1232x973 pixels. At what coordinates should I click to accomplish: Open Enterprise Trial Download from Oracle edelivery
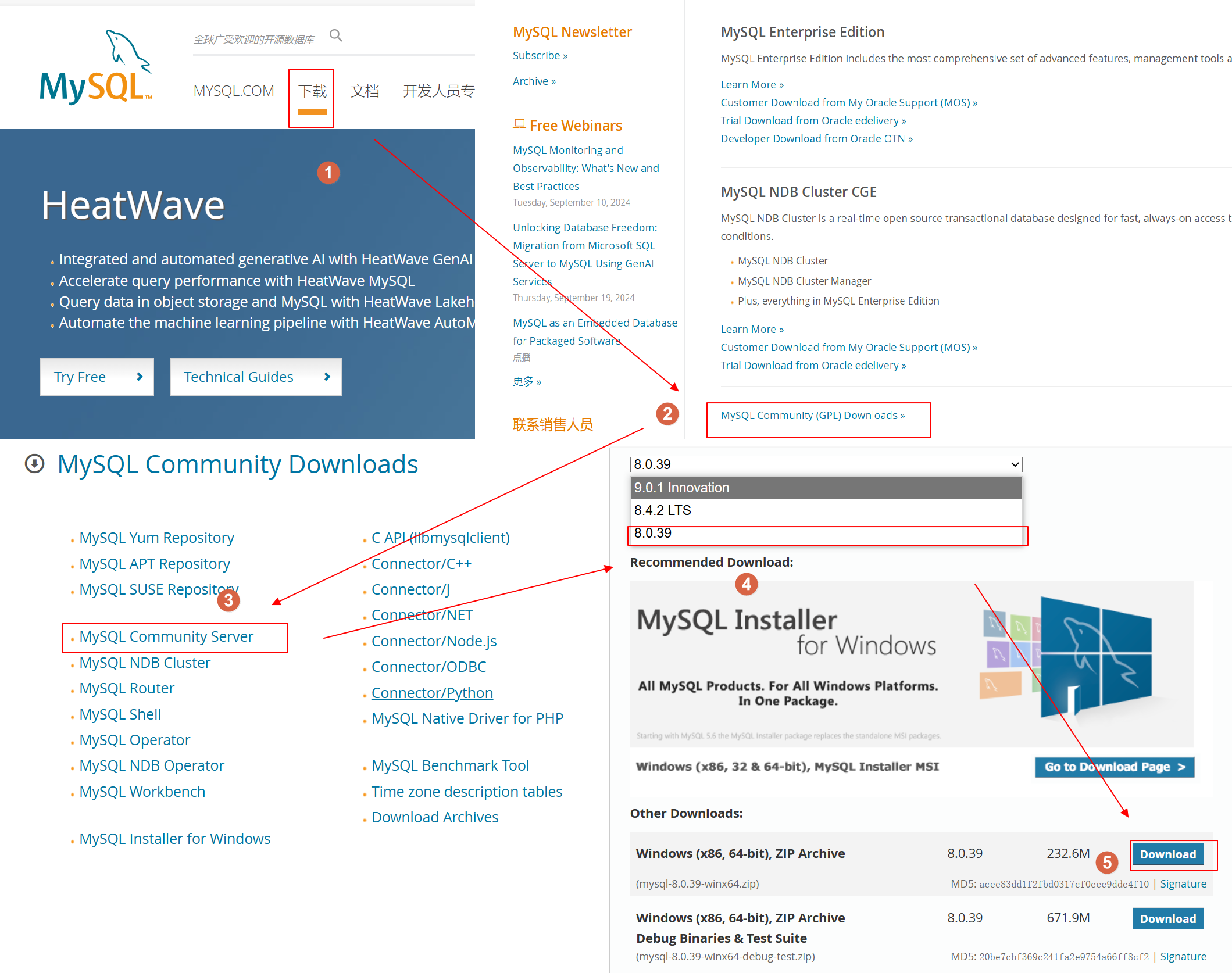(813, 121)
